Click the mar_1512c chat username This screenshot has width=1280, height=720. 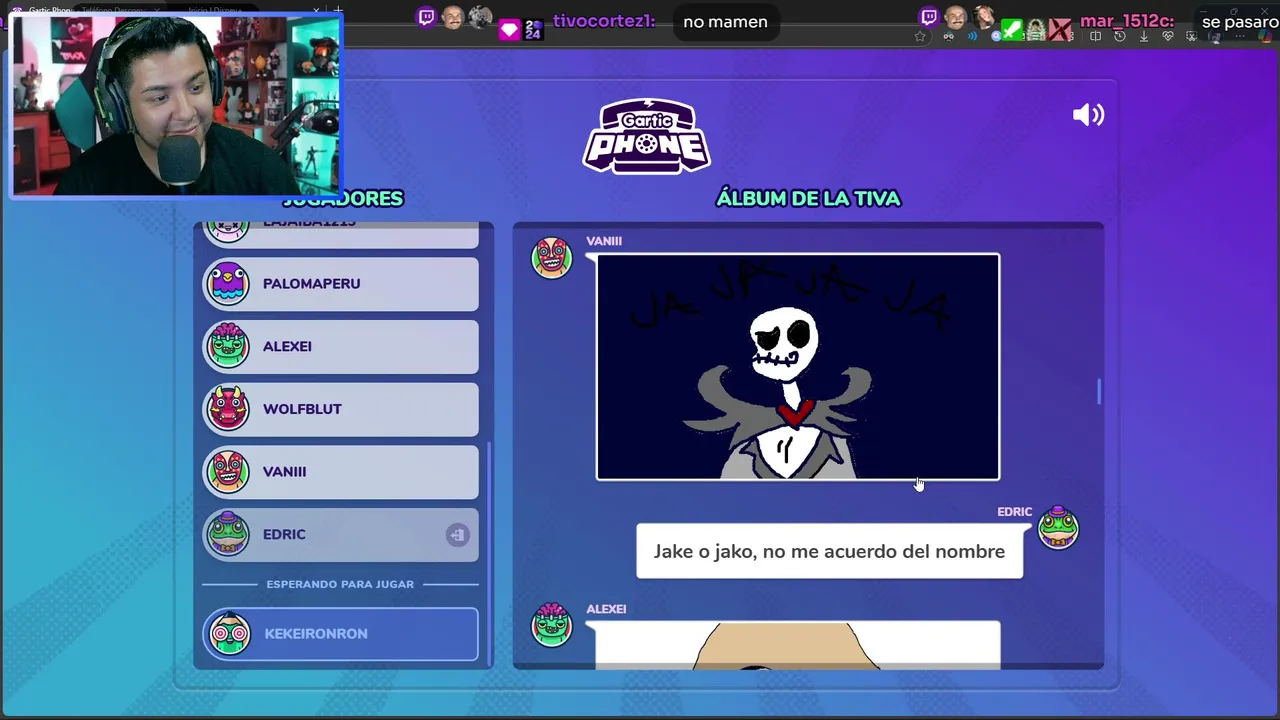click(1127, 21)
